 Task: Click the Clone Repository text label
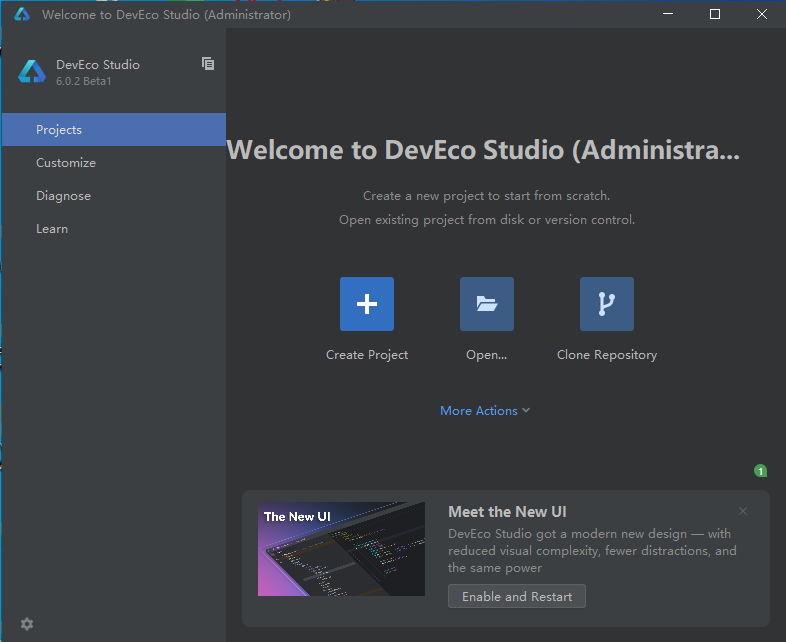tap(607, 355)
